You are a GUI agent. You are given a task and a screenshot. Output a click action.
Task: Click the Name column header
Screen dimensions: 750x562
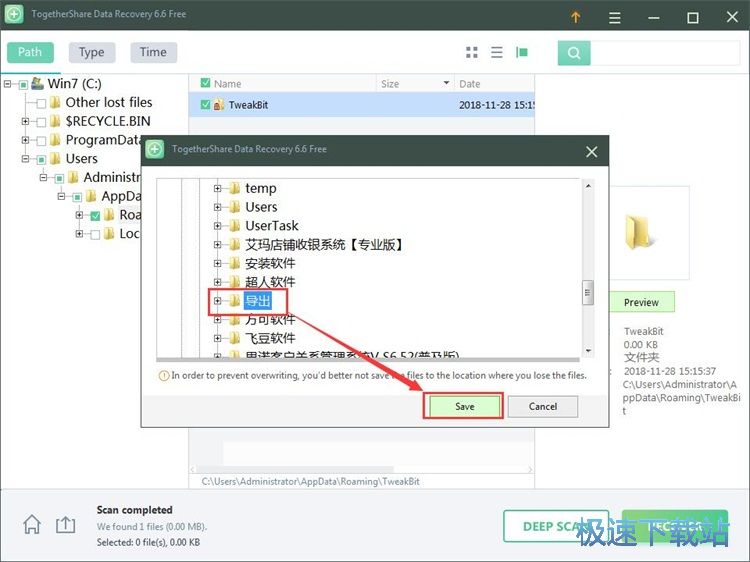tap(283, 84)
